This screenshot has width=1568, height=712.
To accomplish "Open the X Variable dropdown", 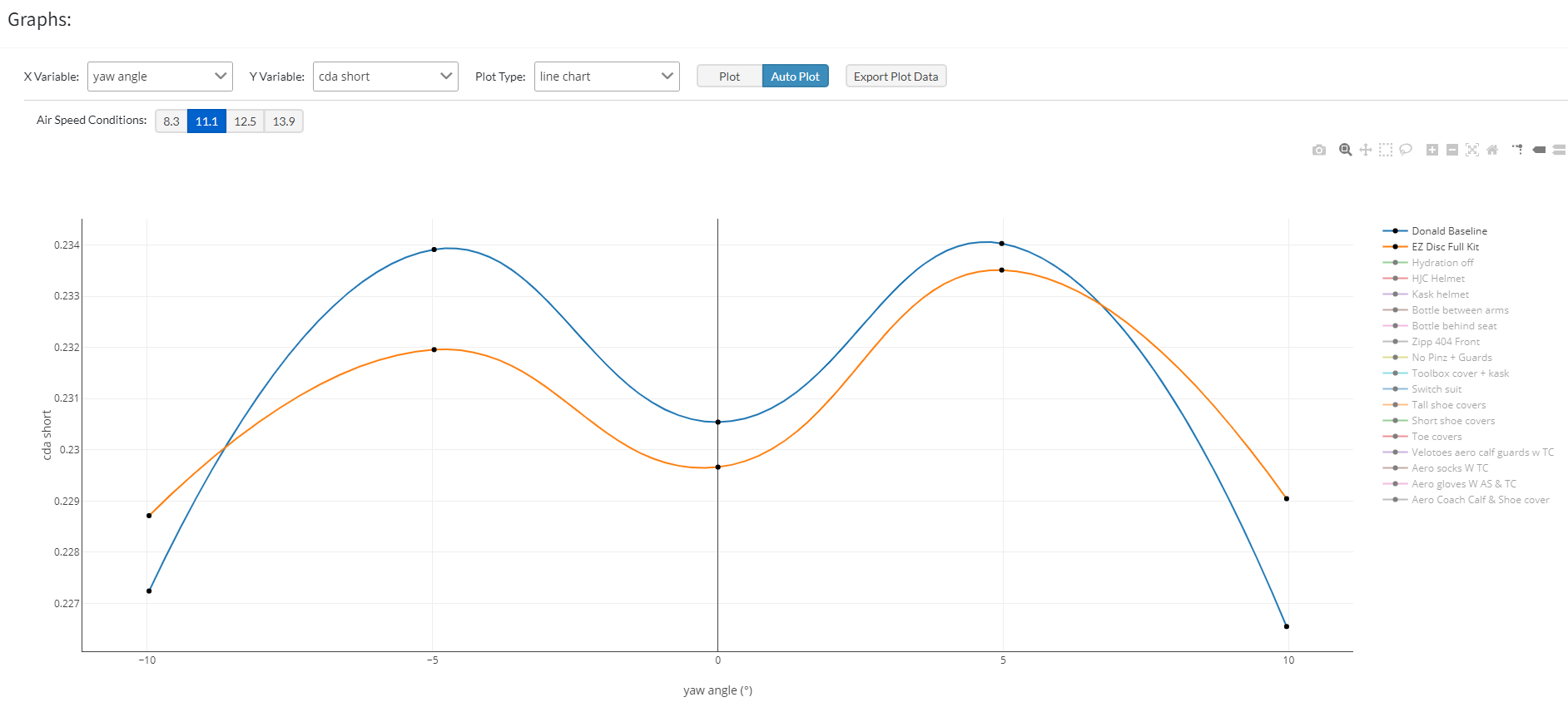I will pyautogui.click(x=160, y=77).
